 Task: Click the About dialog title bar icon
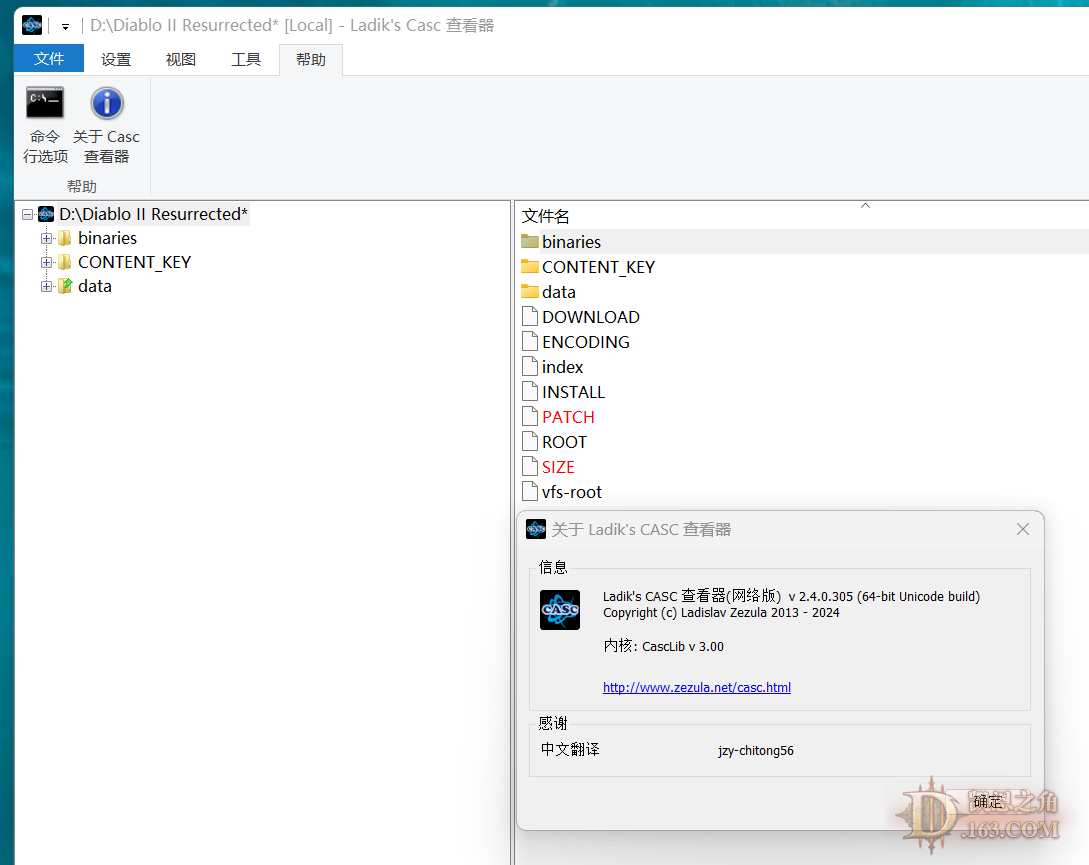(536, 529)
